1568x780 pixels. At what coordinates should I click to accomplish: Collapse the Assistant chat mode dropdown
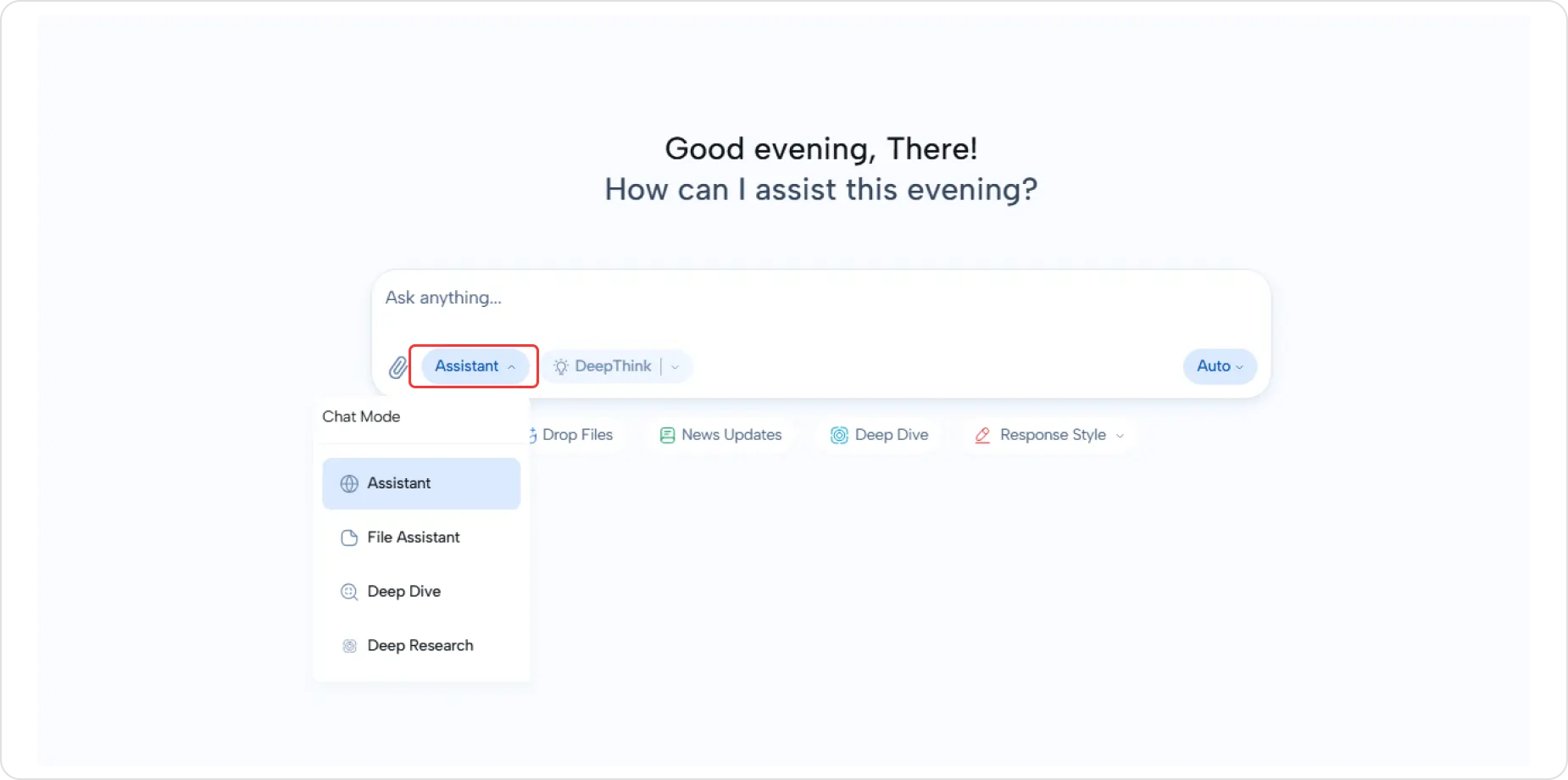(473, 365)
